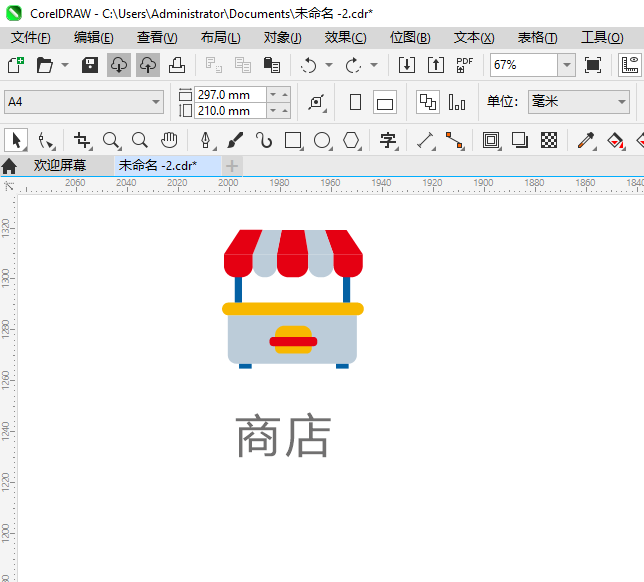
Task: Select the Ellipse tool
Action: pos(322,140)
